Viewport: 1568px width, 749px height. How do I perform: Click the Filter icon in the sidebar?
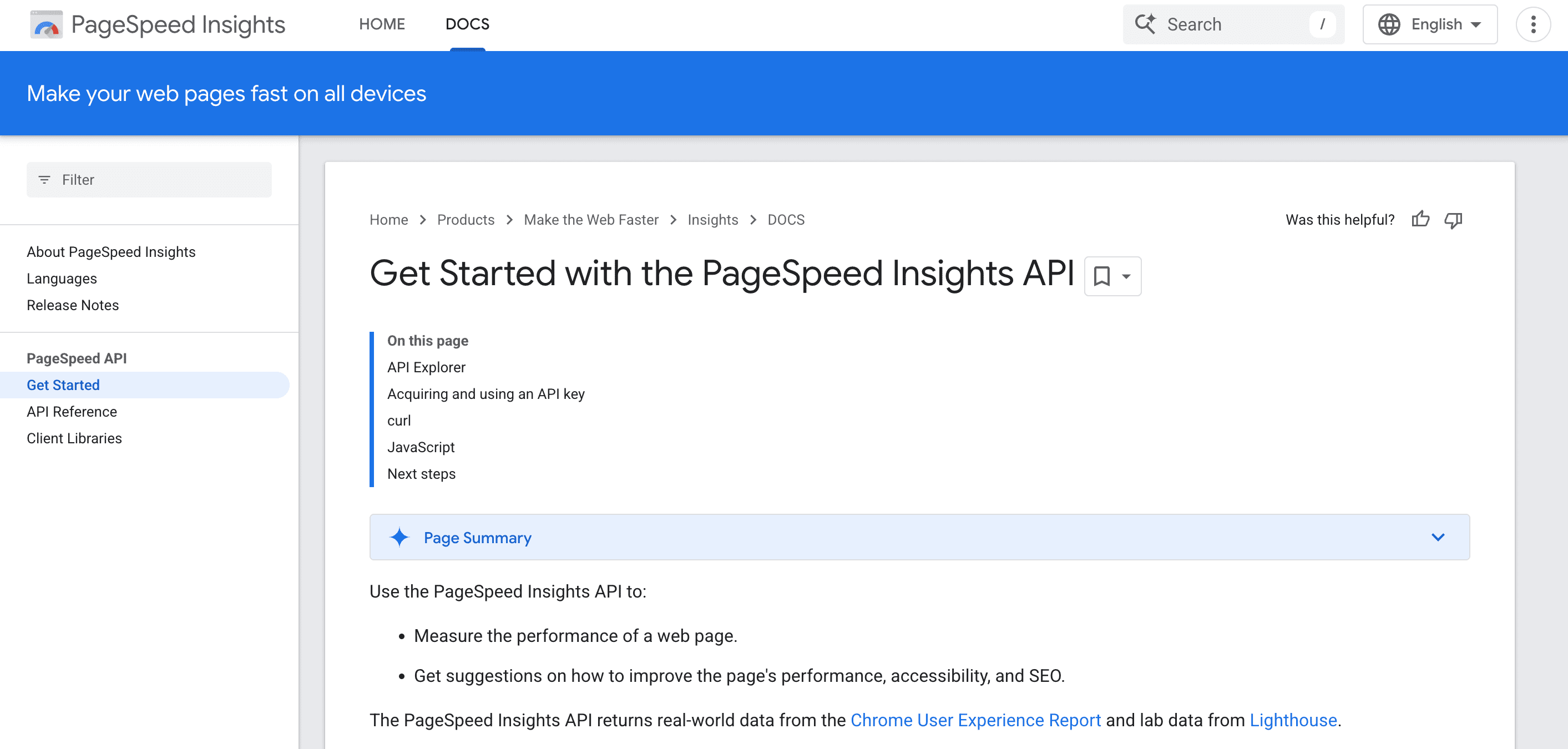(x=44, y=180)
